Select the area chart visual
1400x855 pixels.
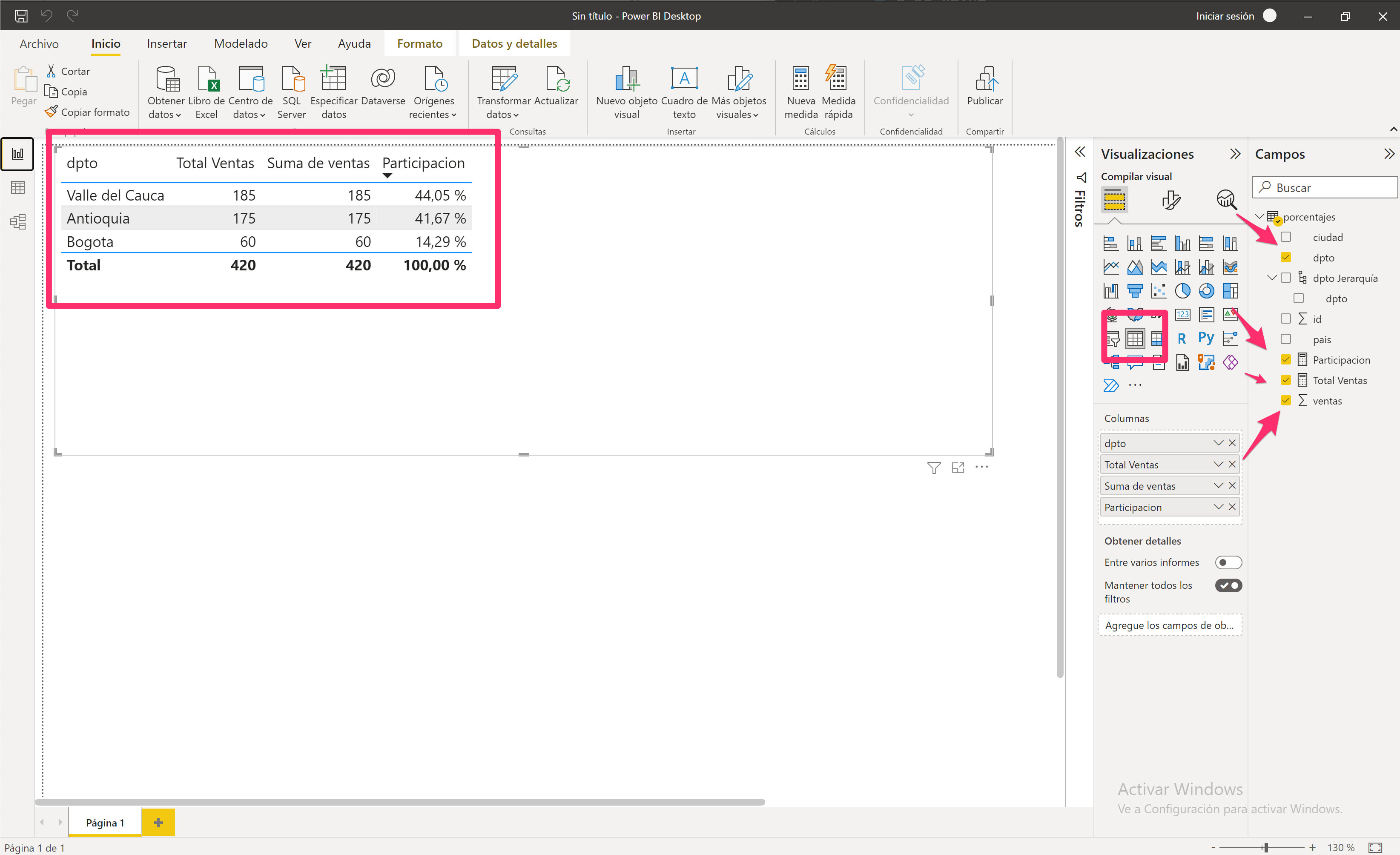[1135, 267]
